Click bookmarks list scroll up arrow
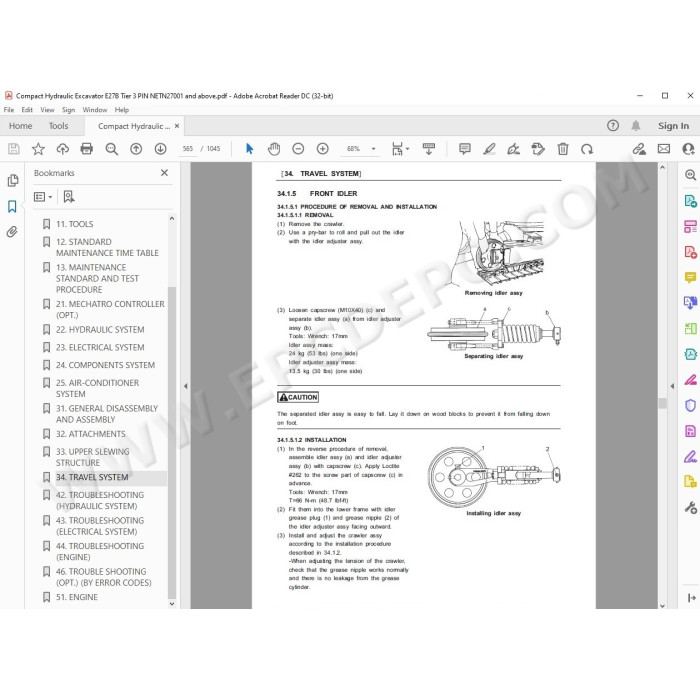This screenshot has height=700, width=700. 172,219
